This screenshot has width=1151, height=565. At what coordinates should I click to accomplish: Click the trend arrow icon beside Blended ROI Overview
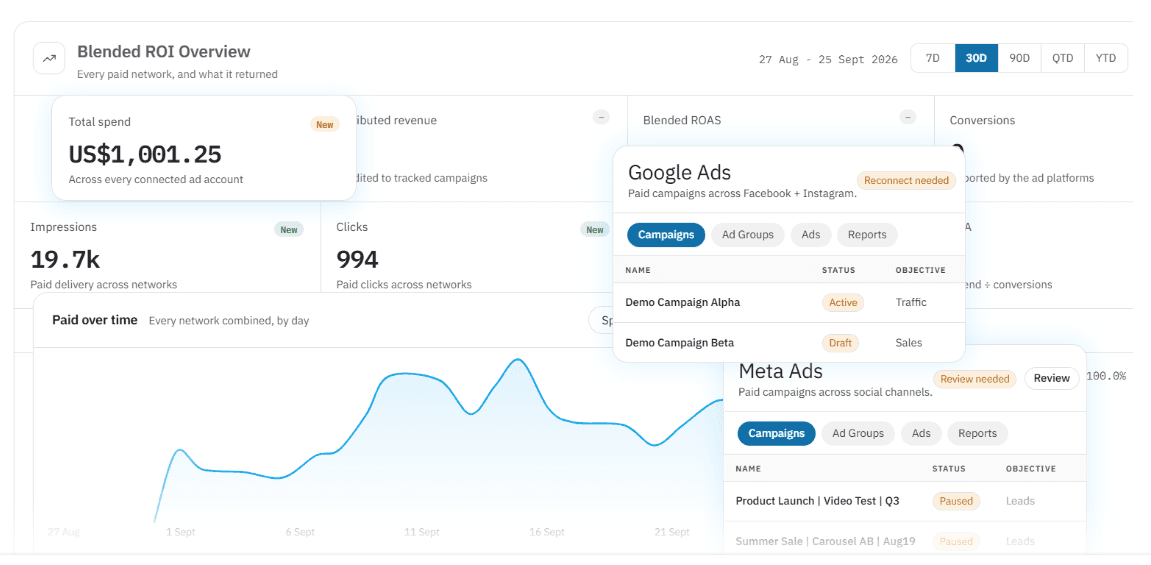tap(49, 59)
